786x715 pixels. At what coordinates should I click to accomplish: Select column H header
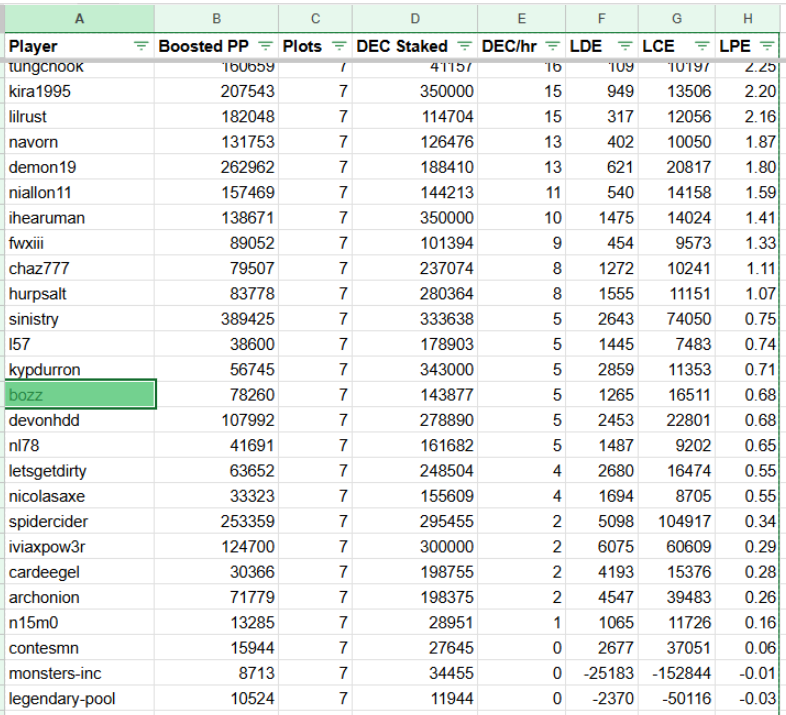(747, 19)
